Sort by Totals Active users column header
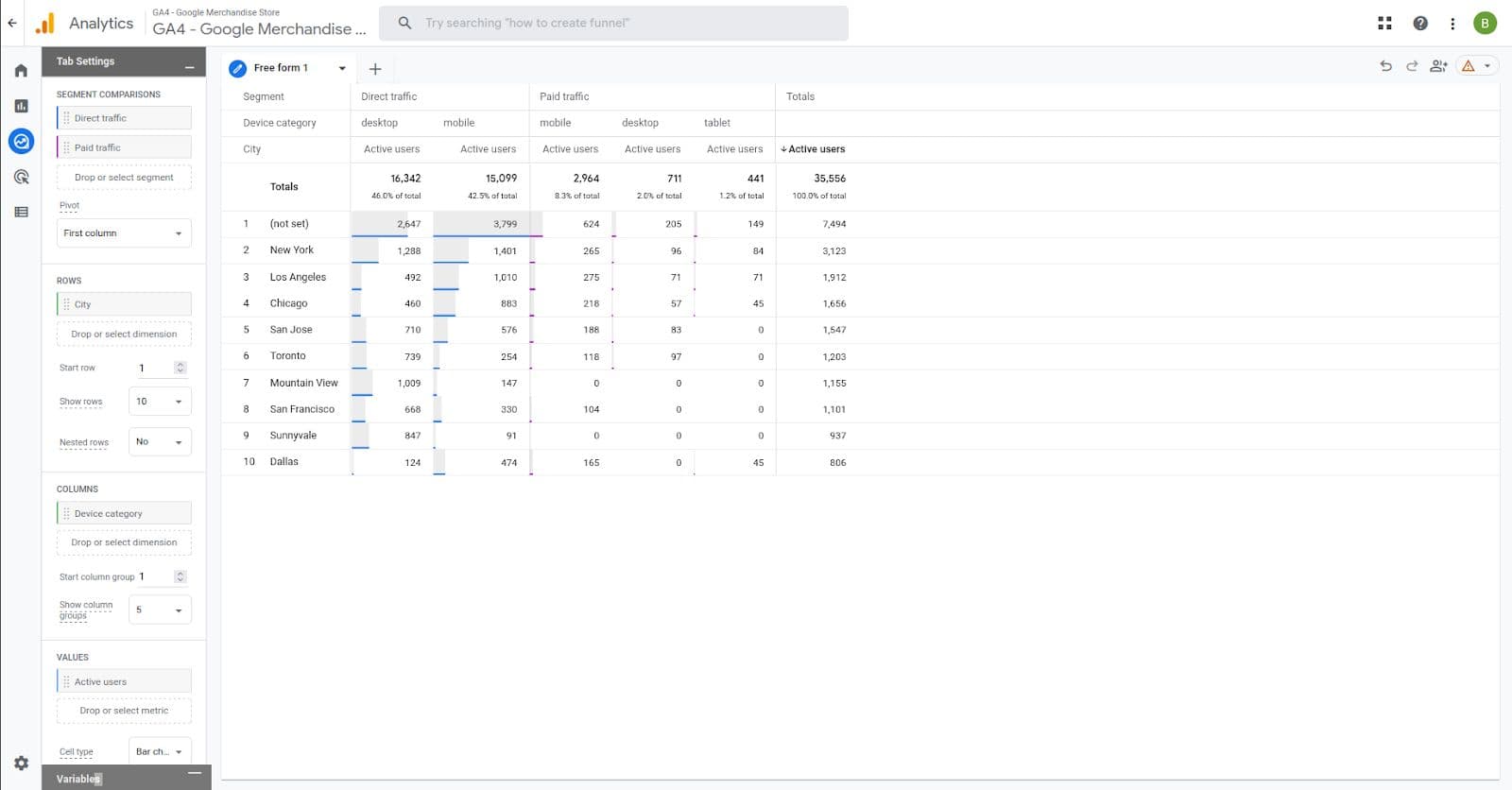 816,149
